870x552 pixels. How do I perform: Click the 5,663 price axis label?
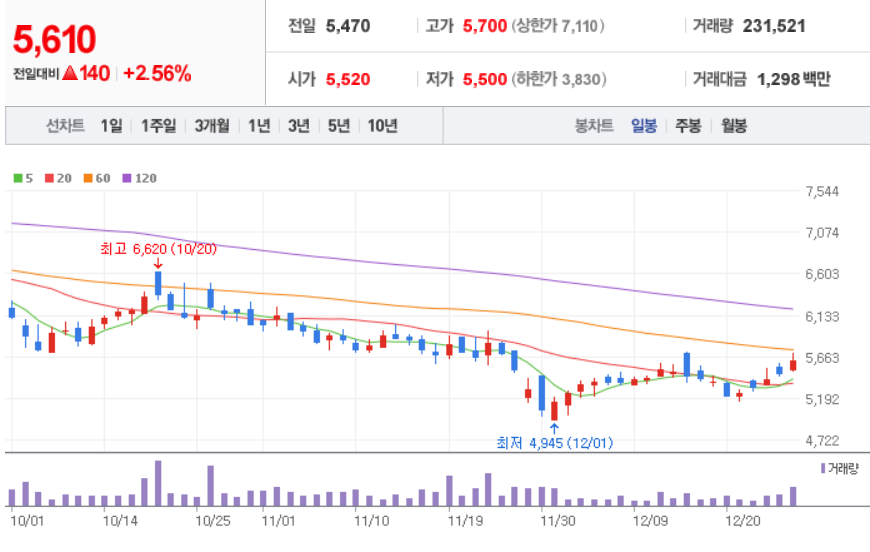(x=822, y=358)
